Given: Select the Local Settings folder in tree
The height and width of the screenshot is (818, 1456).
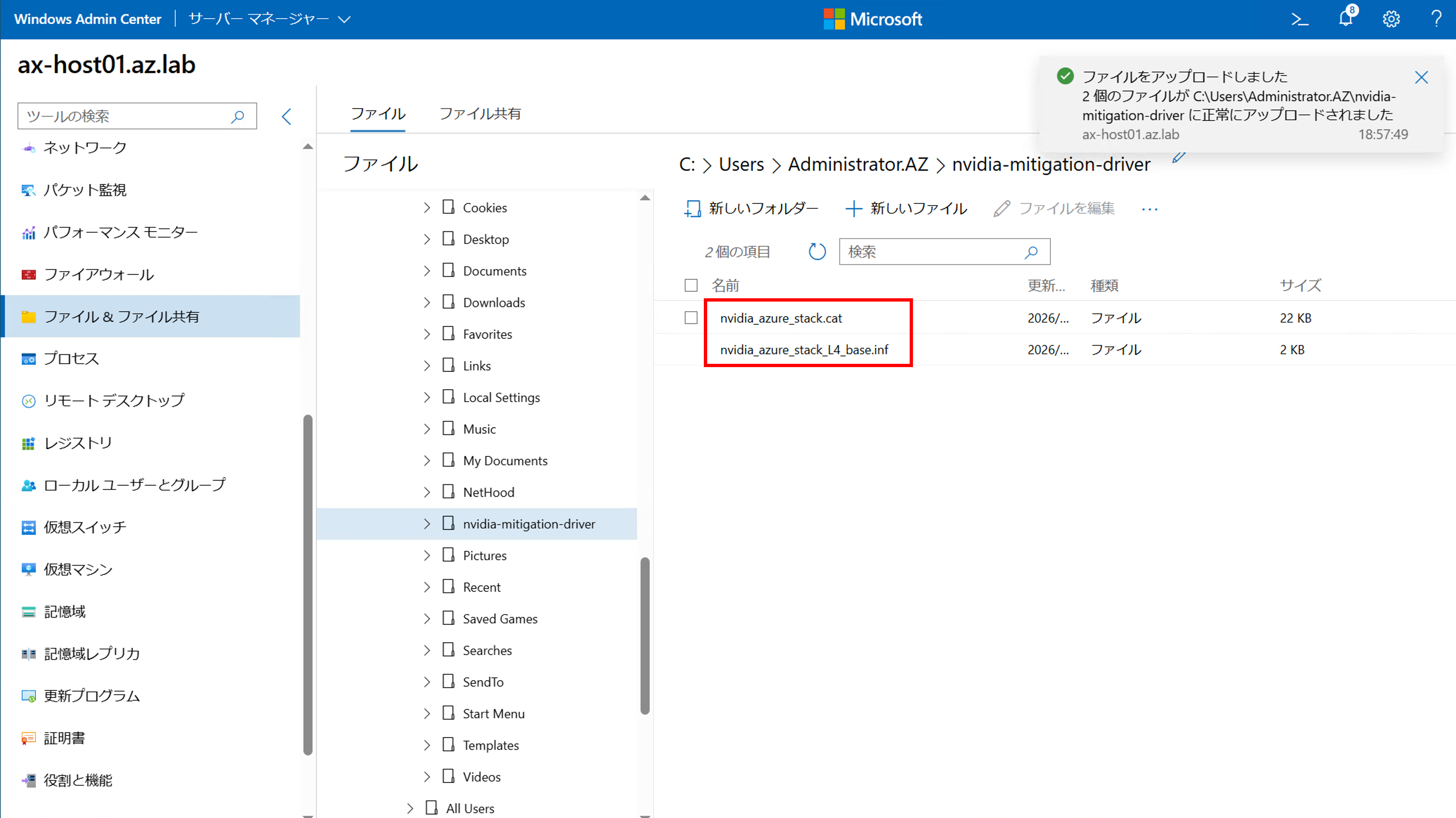Looking at the screenshot, I should coord(501,397).
